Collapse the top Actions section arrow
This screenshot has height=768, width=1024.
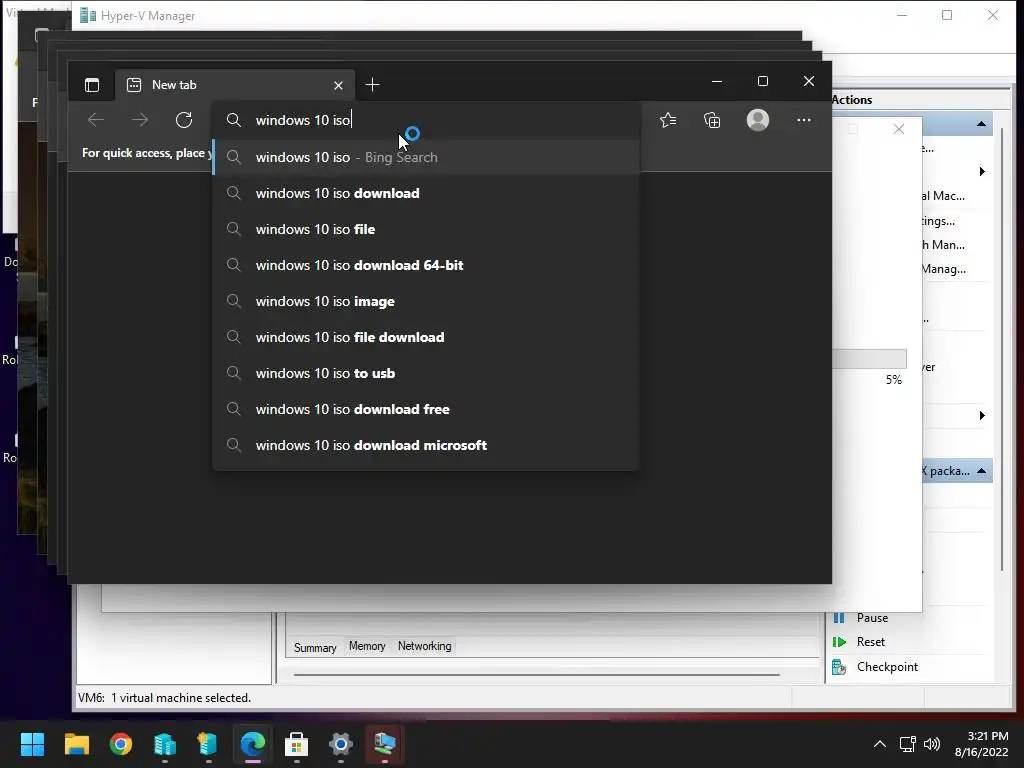pos(981,124)
